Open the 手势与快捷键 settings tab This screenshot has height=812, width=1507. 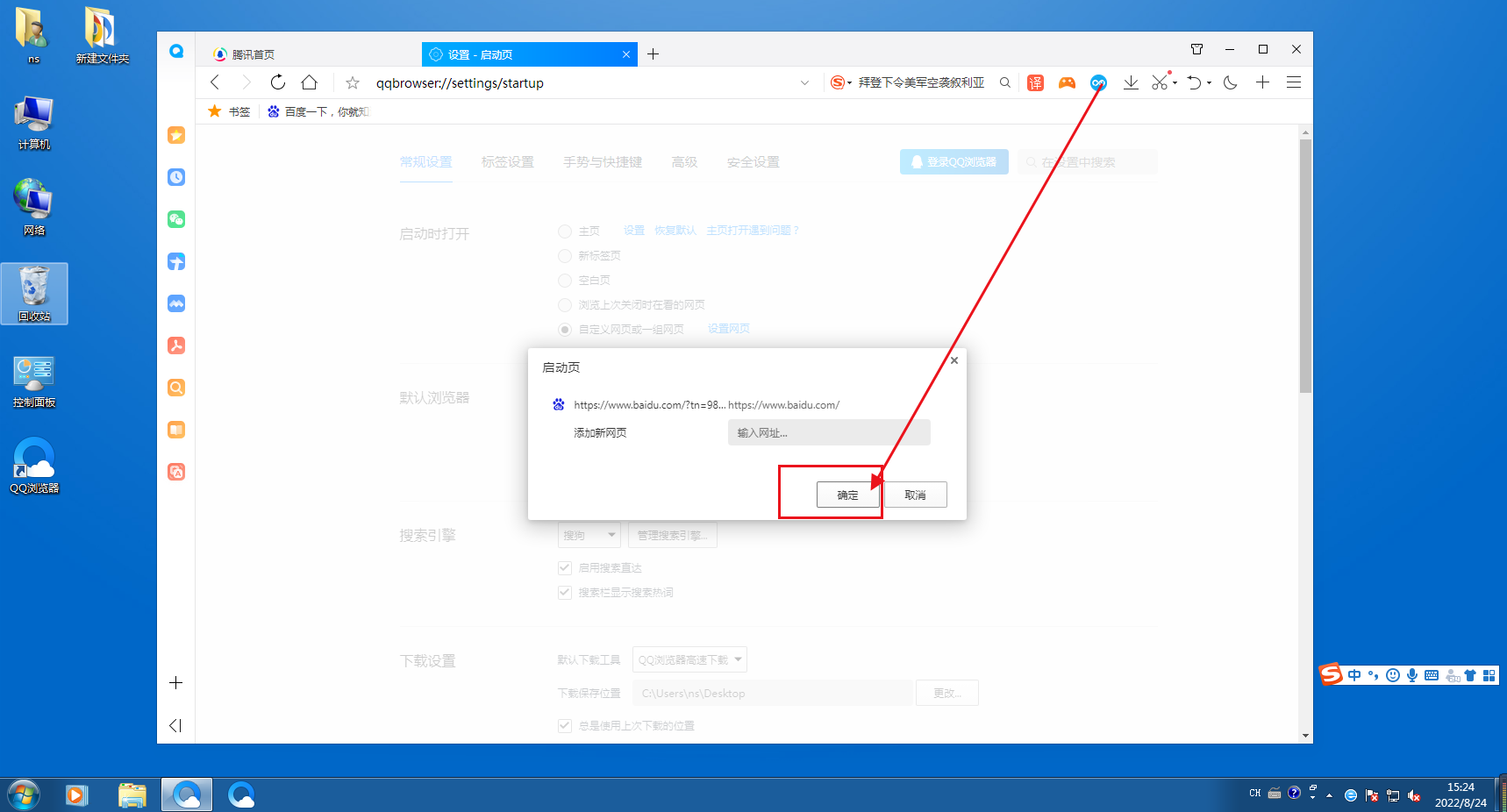pyautogui.click(x=603, y=162)
